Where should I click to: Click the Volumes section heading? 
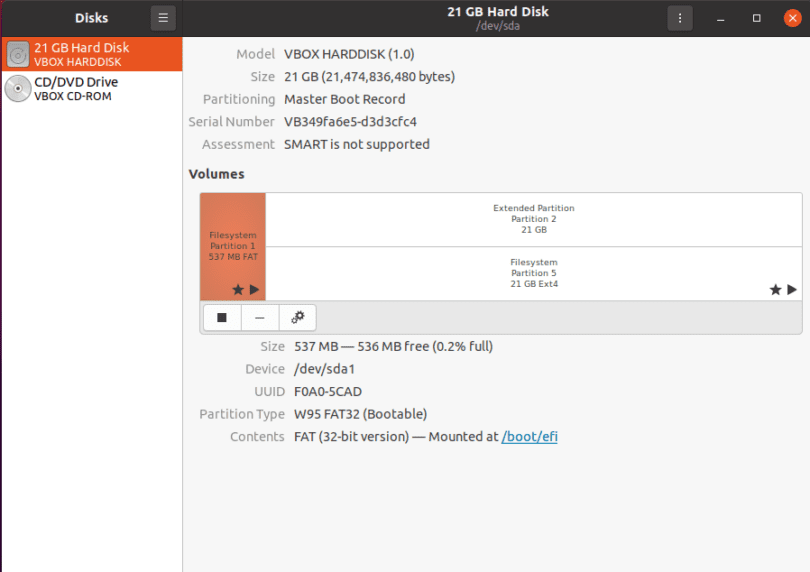[x=216, y=174]
